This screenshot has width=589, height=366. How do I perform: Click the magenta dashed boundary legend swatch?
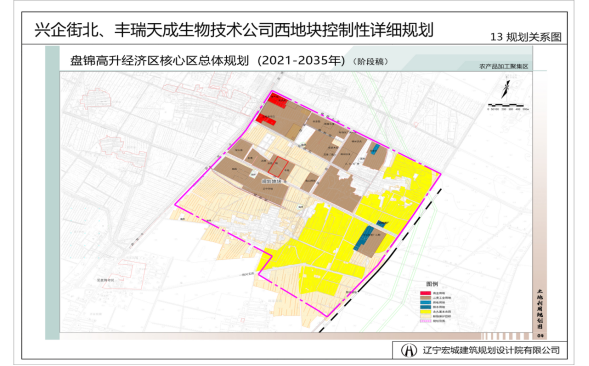[x=425, y=321]
